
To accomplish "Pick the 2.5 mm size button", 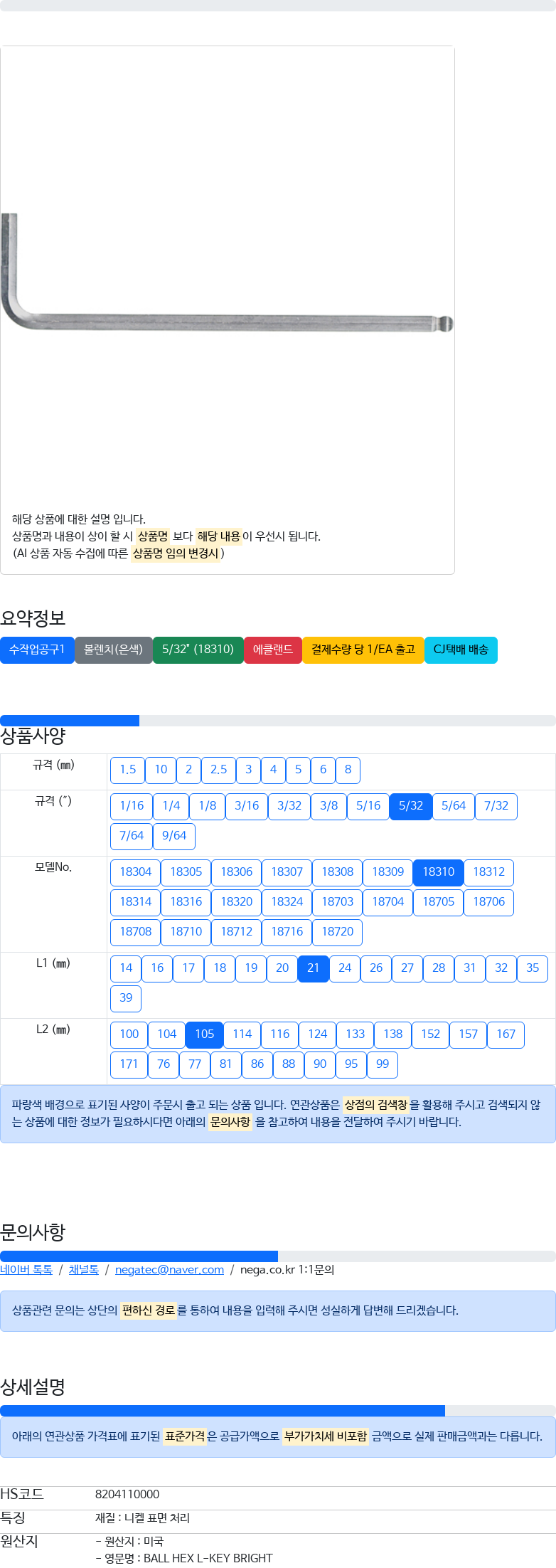I will click(219, 770).
